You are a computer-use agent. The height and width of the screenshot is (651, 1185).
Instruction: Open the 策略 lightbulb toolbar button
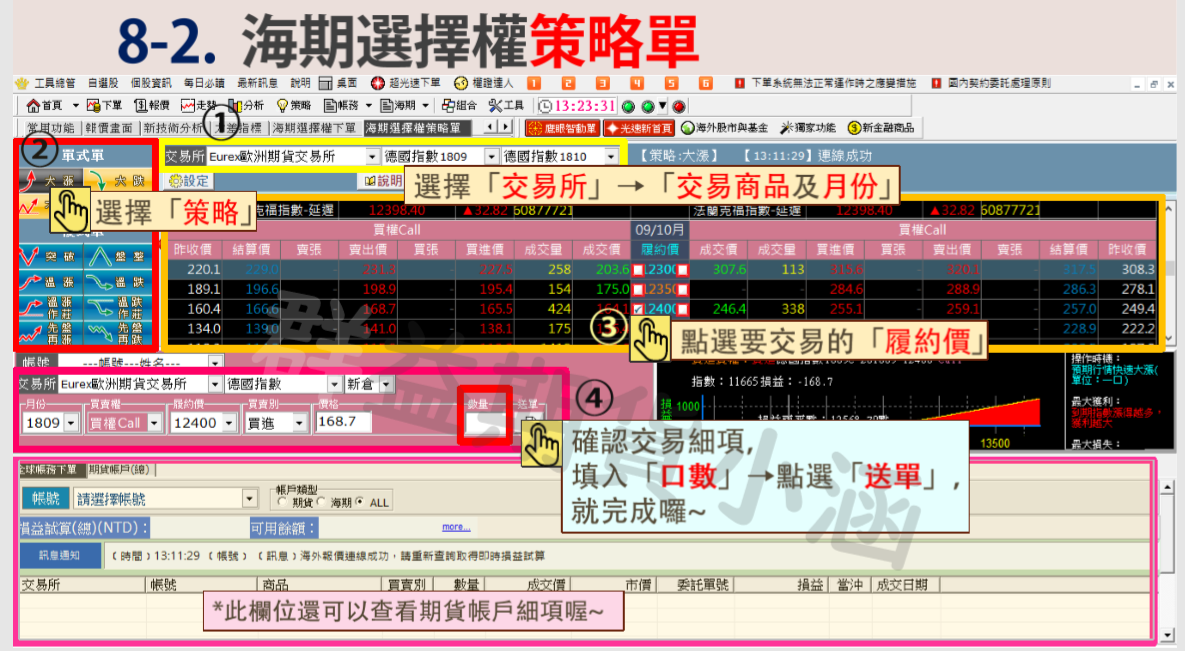[x=294, y=106]
